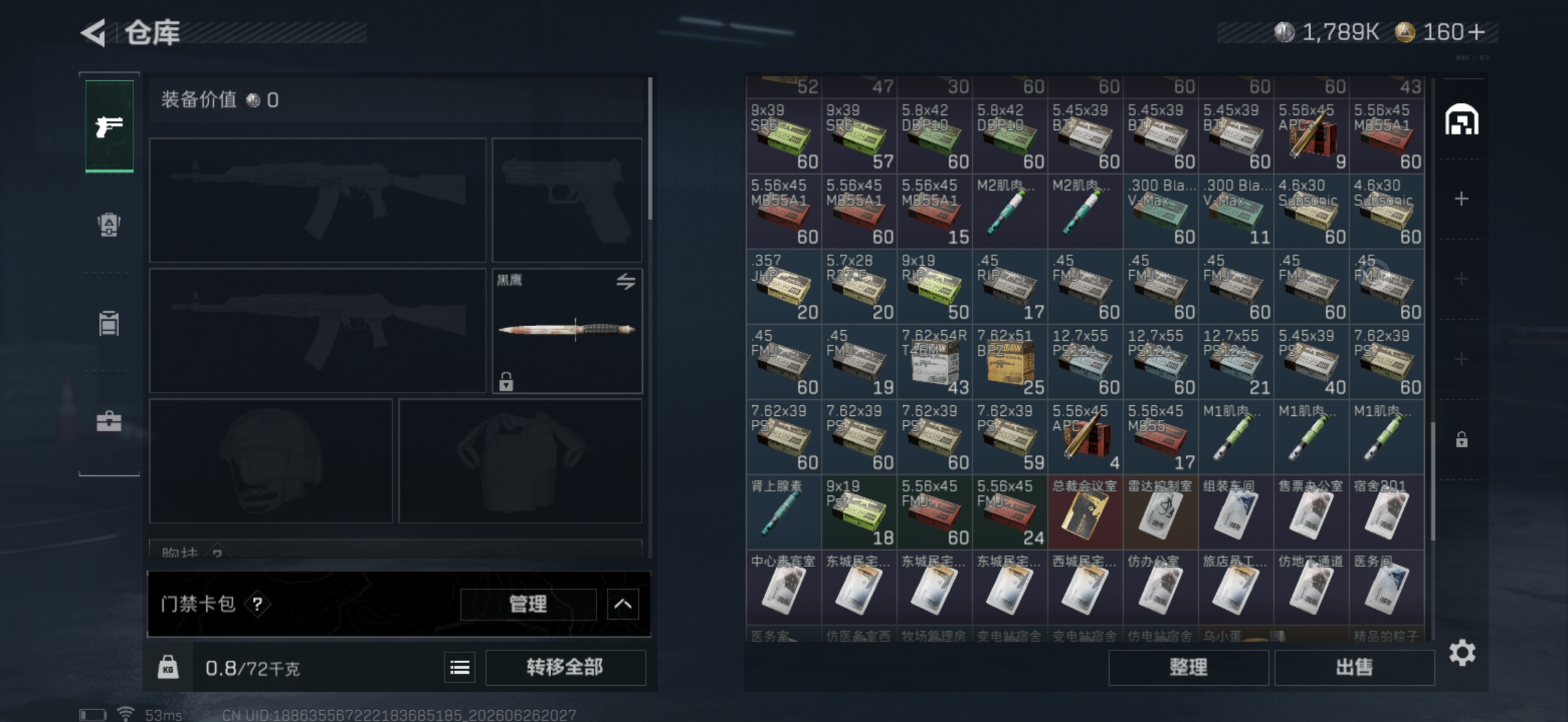1568x722 pixels.
Task: Click the 装备价值 equipment value label
Action: pyautogui.click(x=199, y=100)
